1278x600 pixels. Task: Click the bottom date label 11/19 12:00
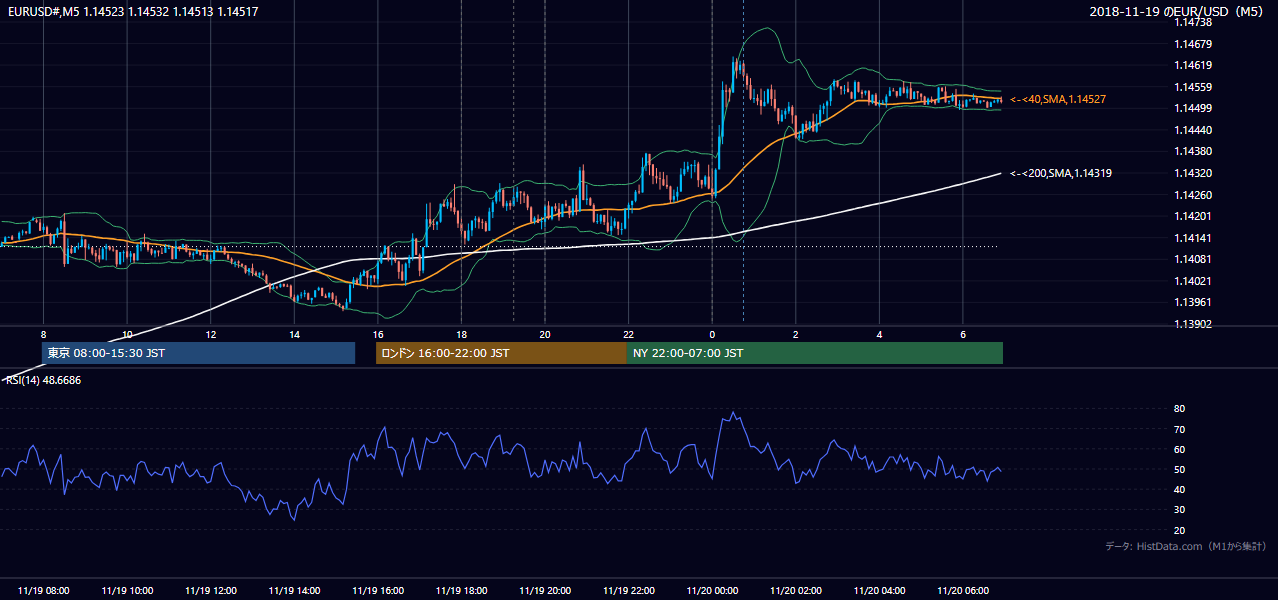pos(211,591)
